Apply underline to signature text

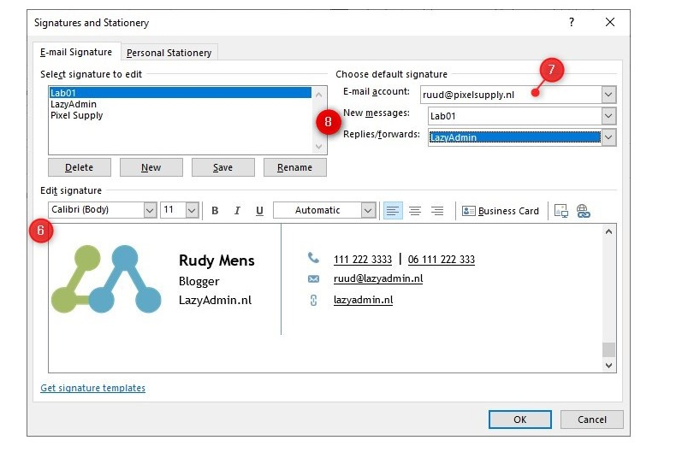point(260,211)
